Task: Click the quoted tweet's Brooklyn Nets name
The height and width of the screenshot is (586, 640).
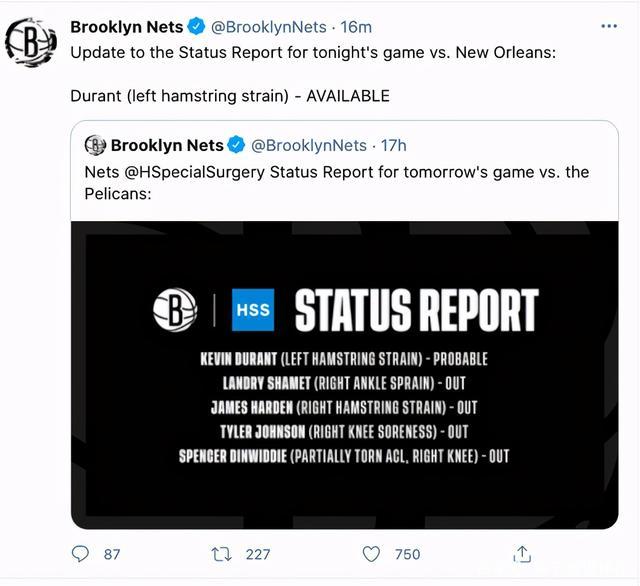Action: click(x=167, y=146)
